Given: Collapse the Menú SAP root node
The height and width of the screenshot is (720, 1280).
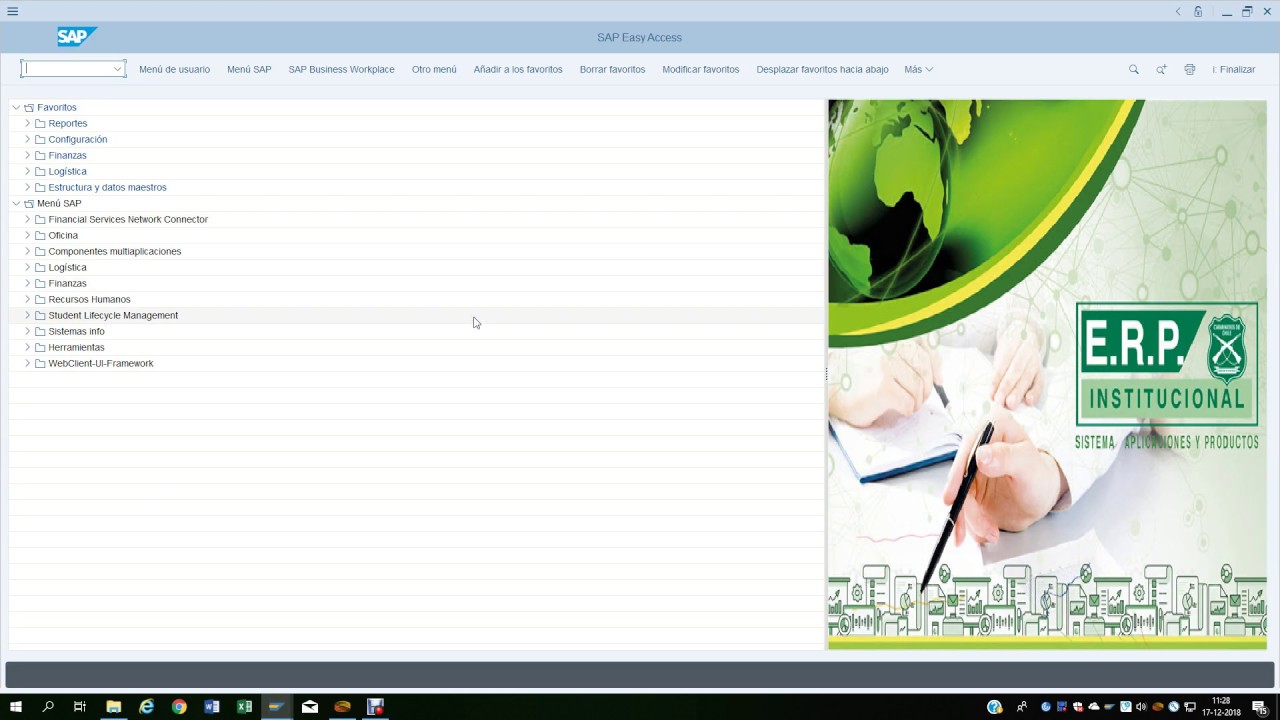Looking at the screenshot, I should coord(16,203).
